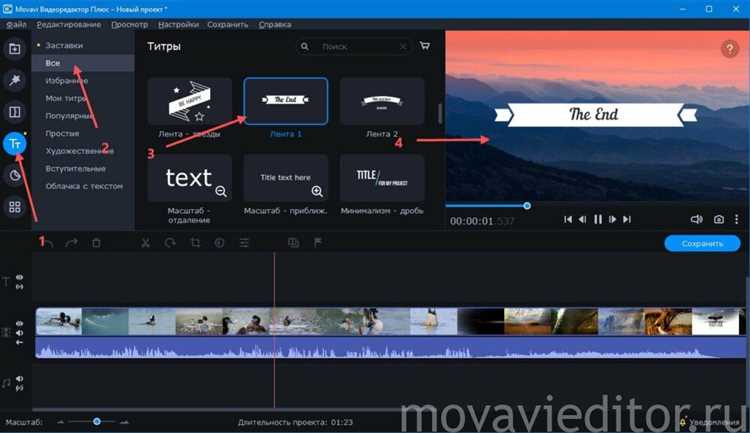
Task: Pause the preview playback
Action: point(598,219)
